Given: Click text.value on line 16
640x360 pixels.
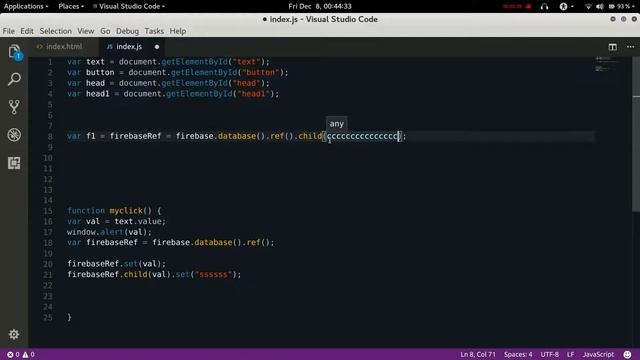Looking at the screenshot, I should point(138,221).
